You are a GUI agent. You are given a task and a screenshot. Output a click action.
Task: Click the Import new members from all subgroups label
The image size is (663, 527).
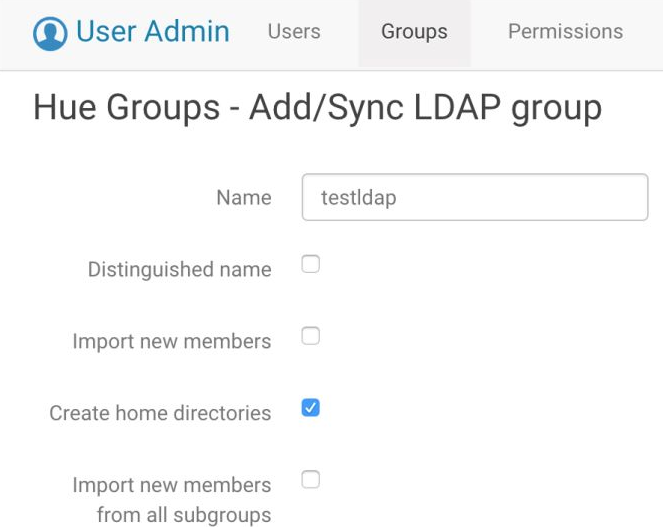[x=171, y=500]
